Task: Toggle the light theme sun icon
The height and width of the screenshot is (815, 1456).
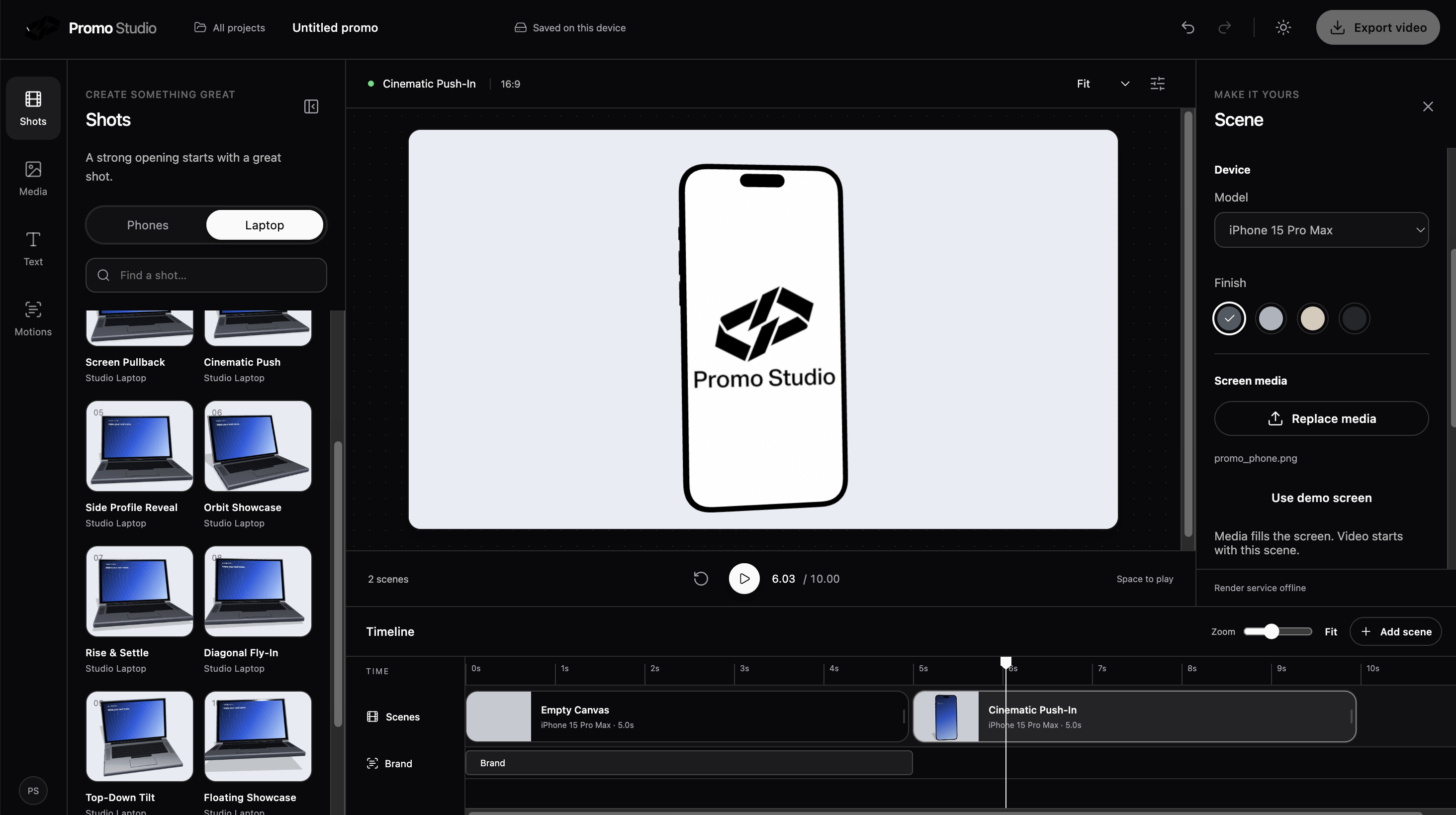Action: [1283, 27]
